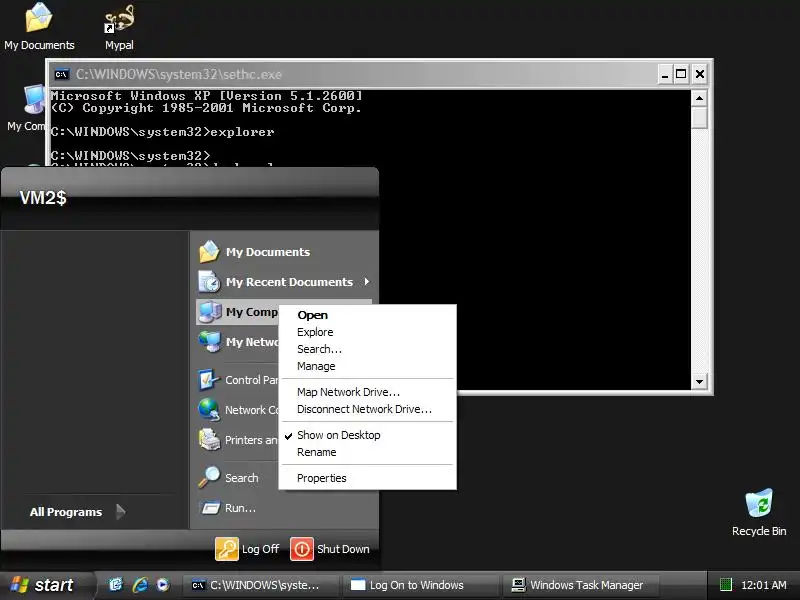The width and height of the screenshot is (800, 600).
Task: Open Printers and Faxes entry
Action: pos(238,440)
